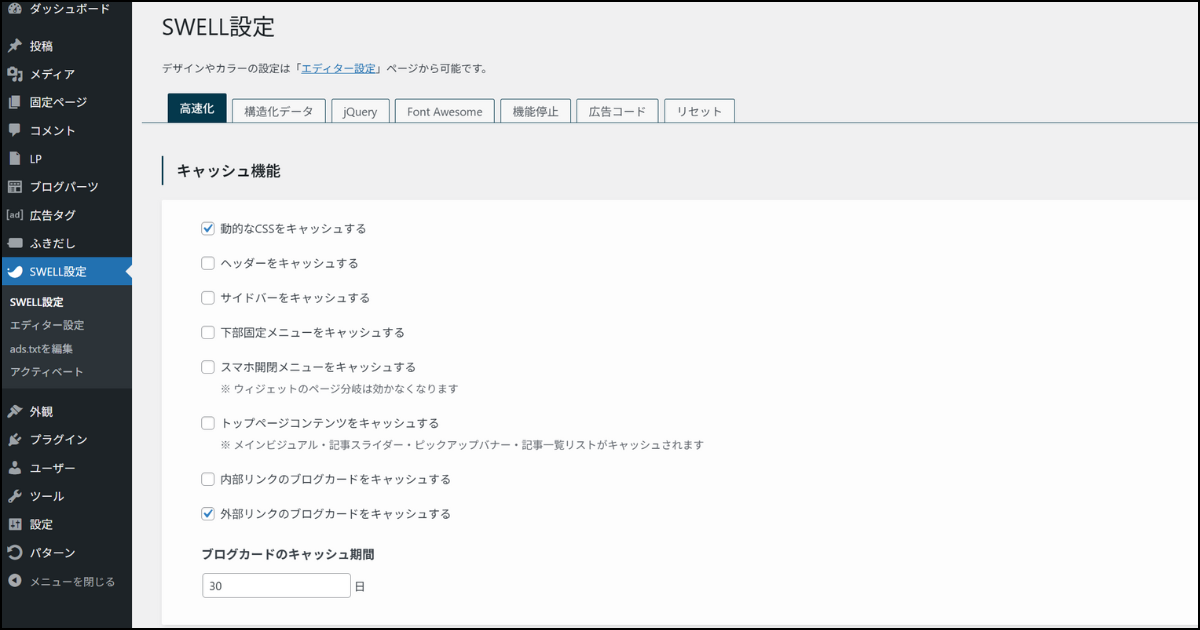Switch to the Font Awesome tab
This screenshot has height=630, width=1200.
[445, 111]
